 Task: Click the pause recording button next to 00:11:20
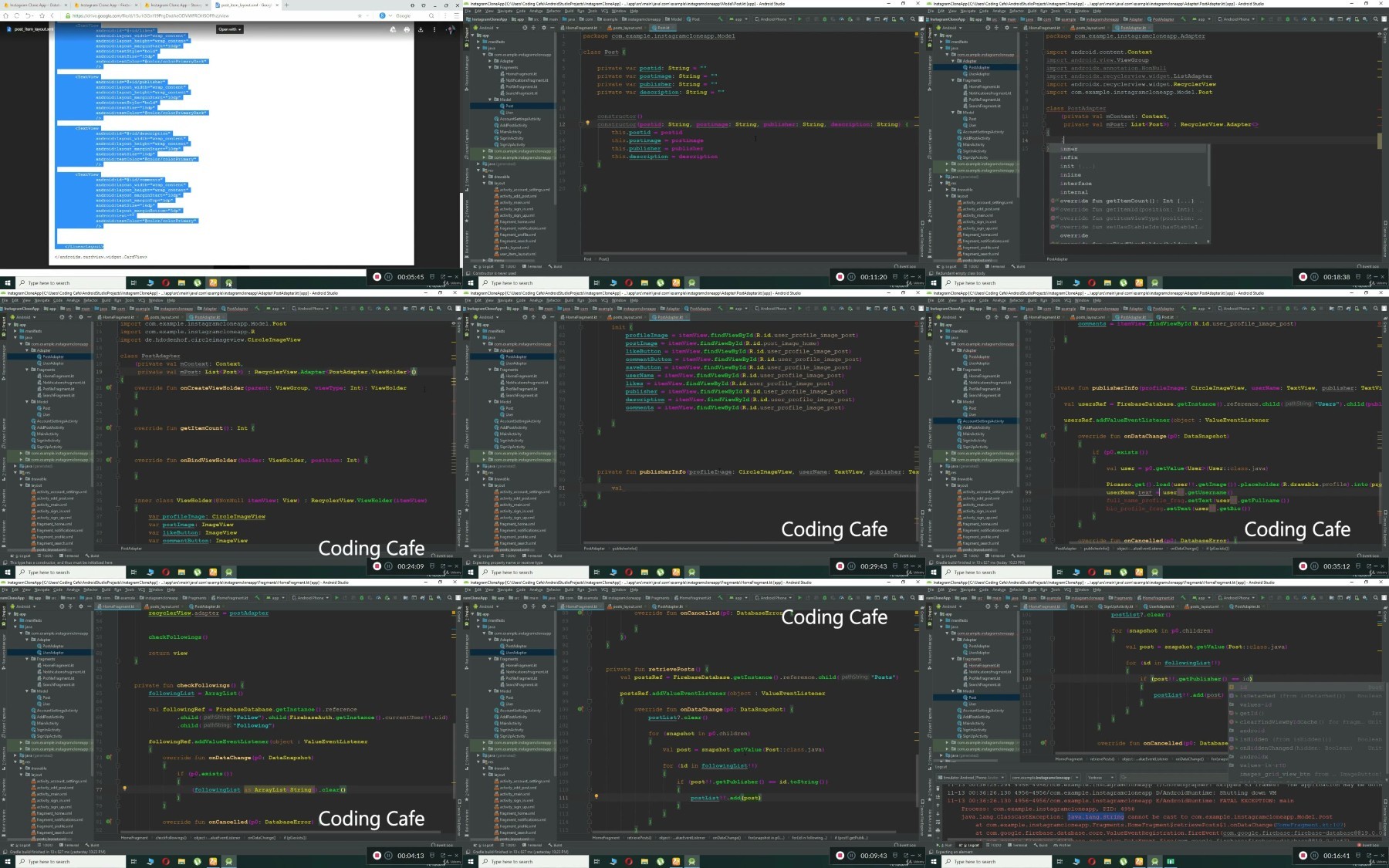tap(851, 276)
